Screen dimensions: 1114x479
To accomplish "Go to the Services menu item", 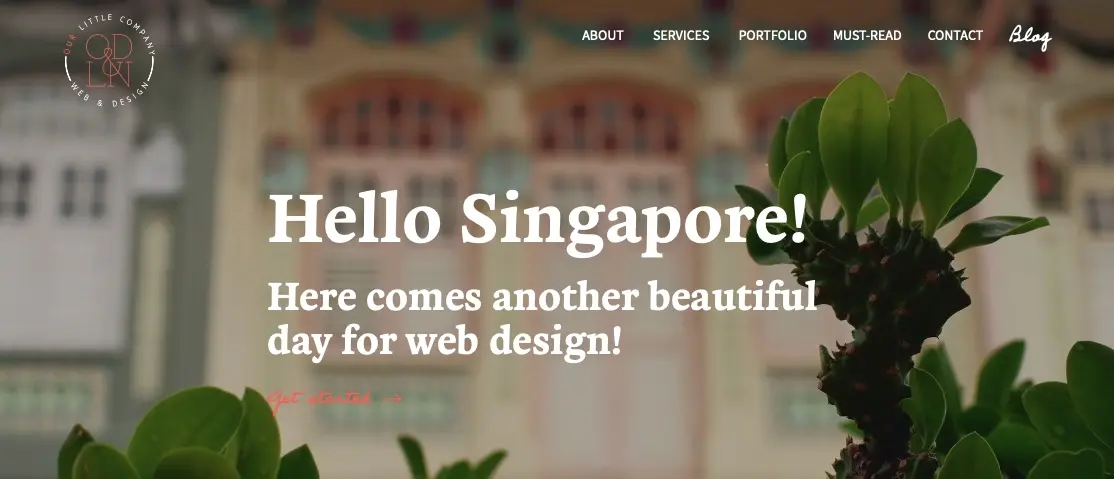I will pos(681,36).
